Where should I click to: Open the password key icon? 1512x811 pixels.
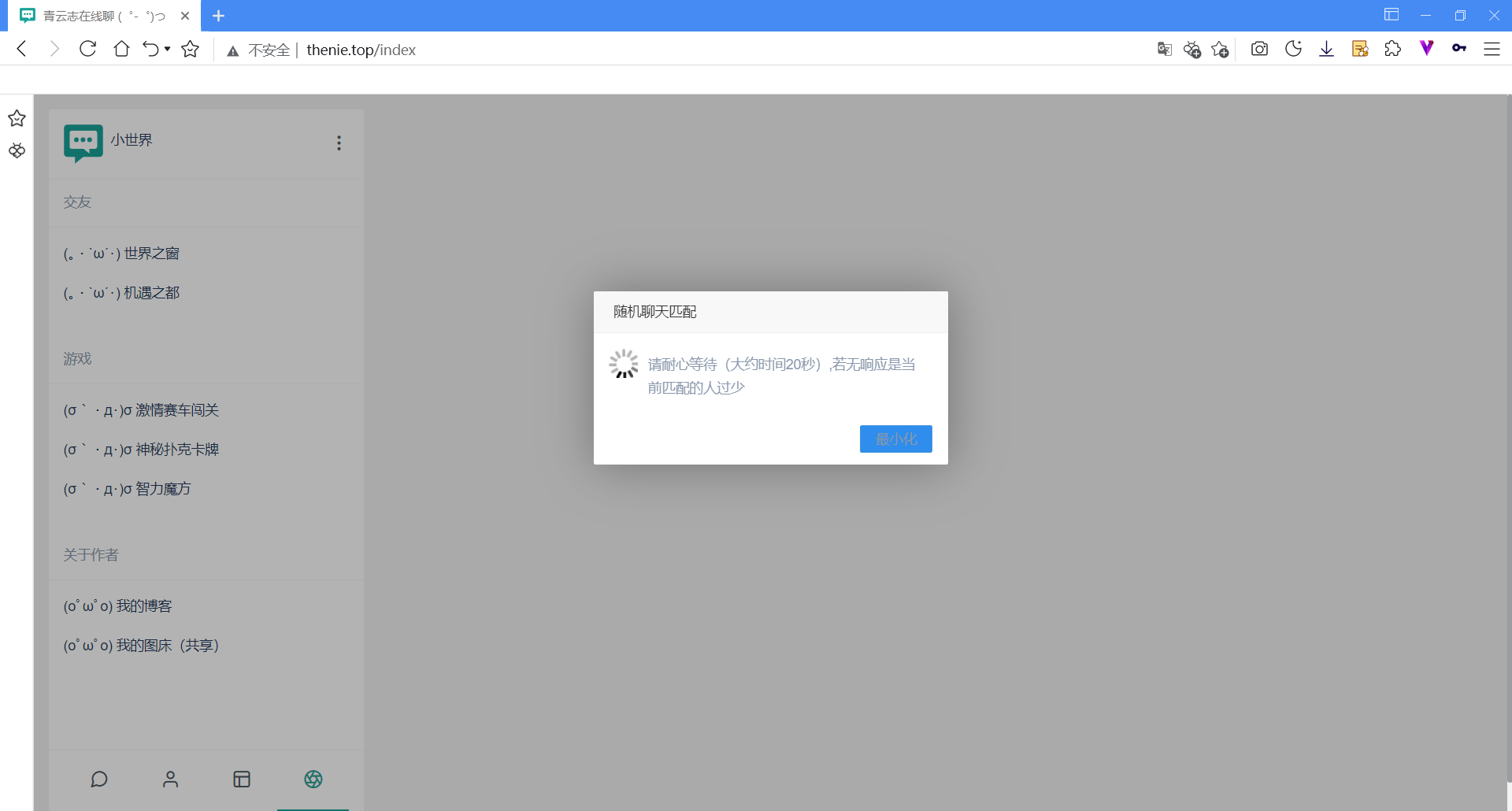[x=1459, y=48]
